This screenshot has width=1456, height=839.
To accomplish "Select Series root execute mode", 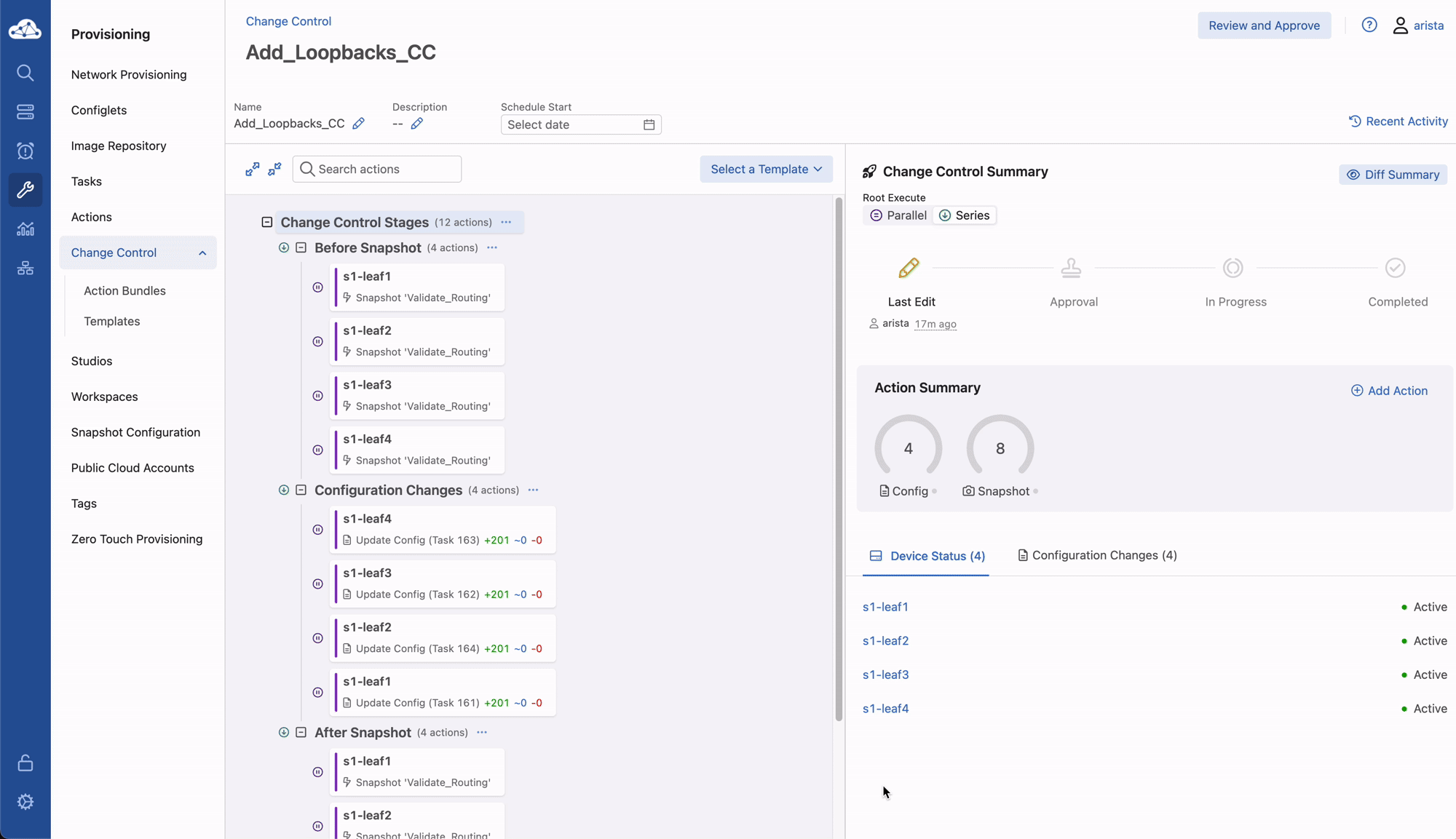I will pyautogui.click(x=964, y=215).
